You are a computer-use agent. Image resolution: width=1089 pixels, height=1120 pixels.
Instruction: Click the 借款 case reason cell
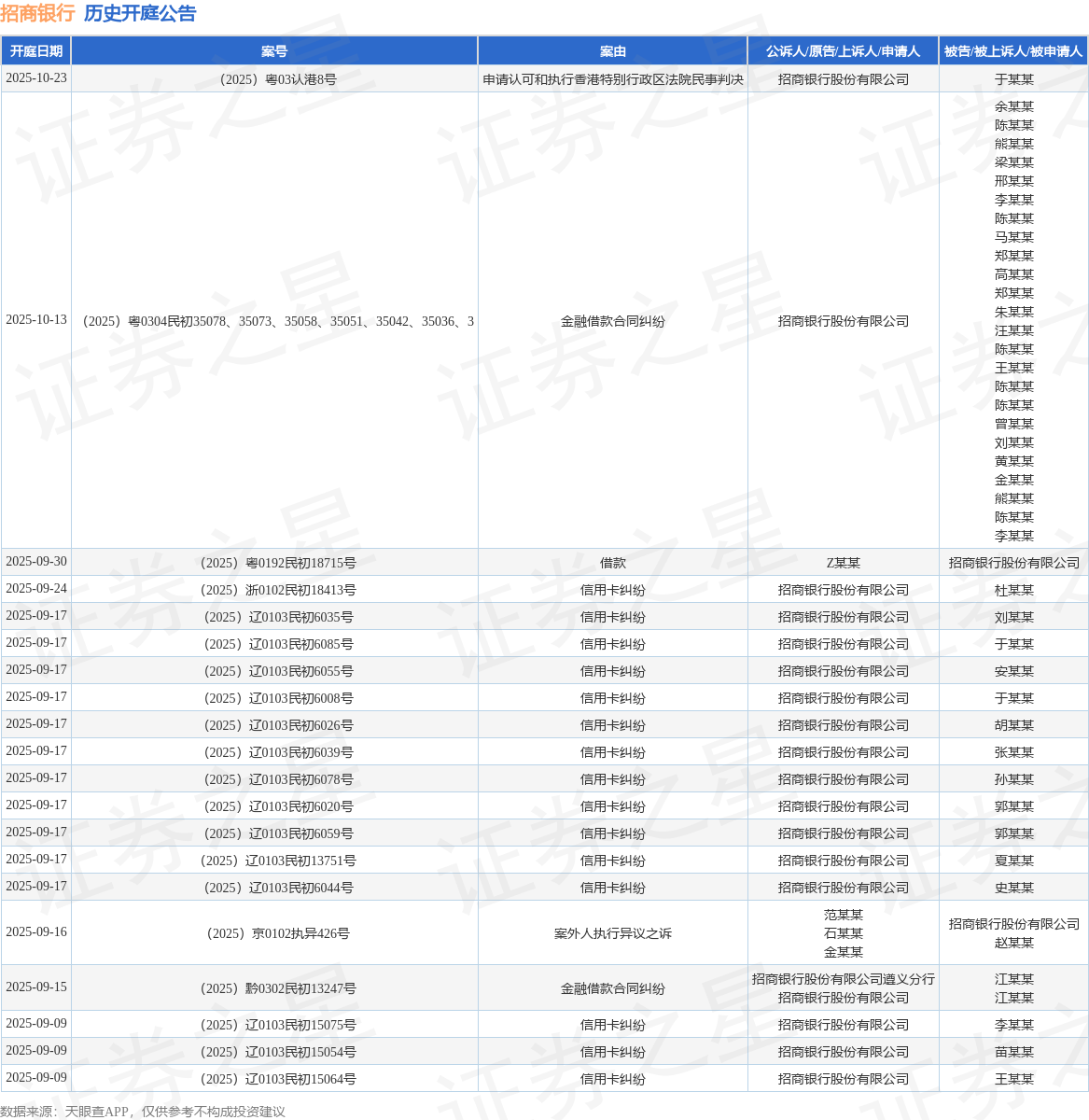tap(613, 563)
